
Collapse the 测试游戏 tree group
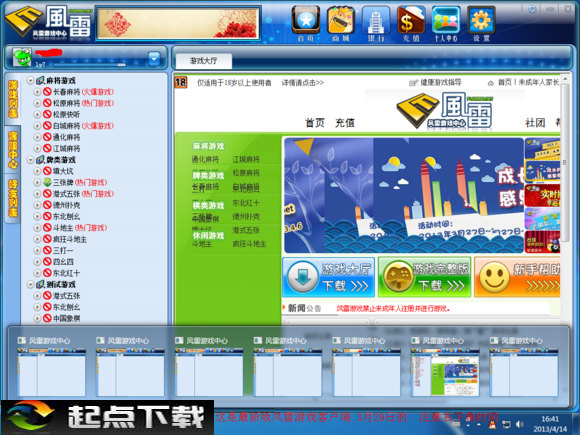(31, 284)
